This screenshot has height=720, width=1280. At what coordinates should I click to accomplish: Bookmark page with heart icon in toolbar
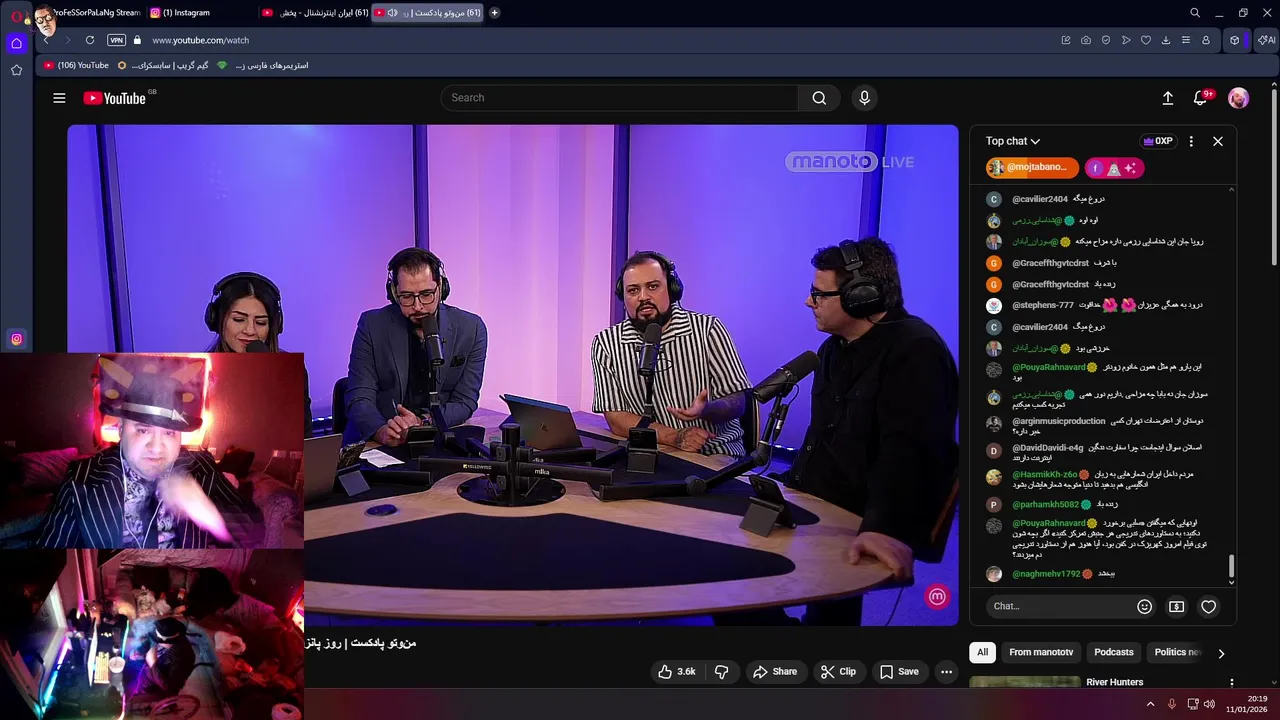point(1146,40)
